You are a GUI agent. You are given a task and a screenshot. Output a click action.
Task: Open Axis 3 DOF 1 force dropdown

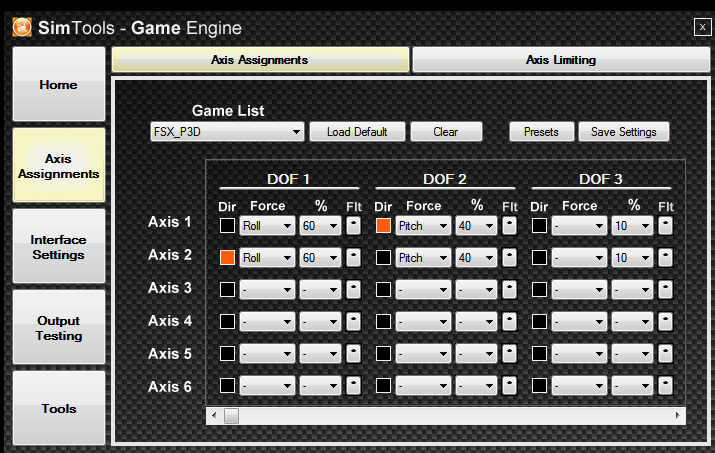point(267,290)
